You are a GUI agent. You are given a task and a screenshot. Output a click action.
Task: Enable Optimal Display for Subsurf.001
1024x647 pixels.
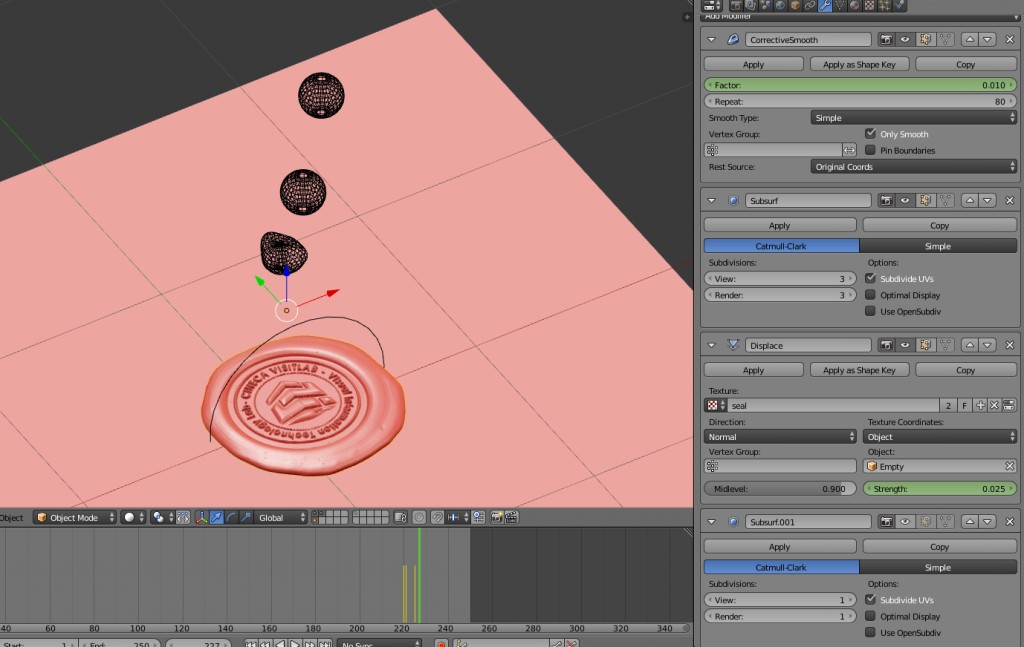coord(871,617)
